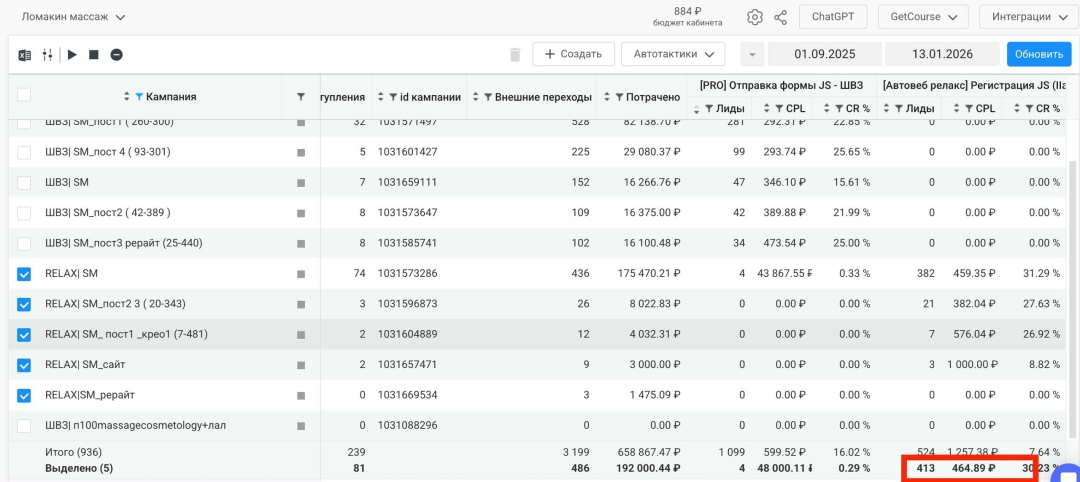Filter icon on Внешние переходы column

(488, 97)
